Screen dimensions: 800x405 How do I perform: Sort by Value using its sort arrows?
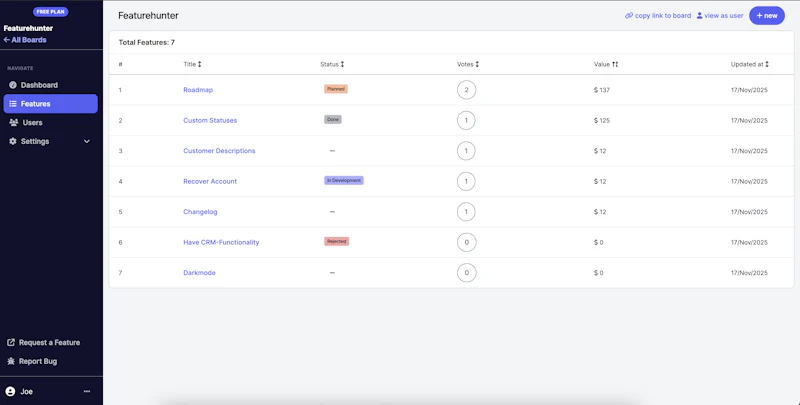[615, 64]
